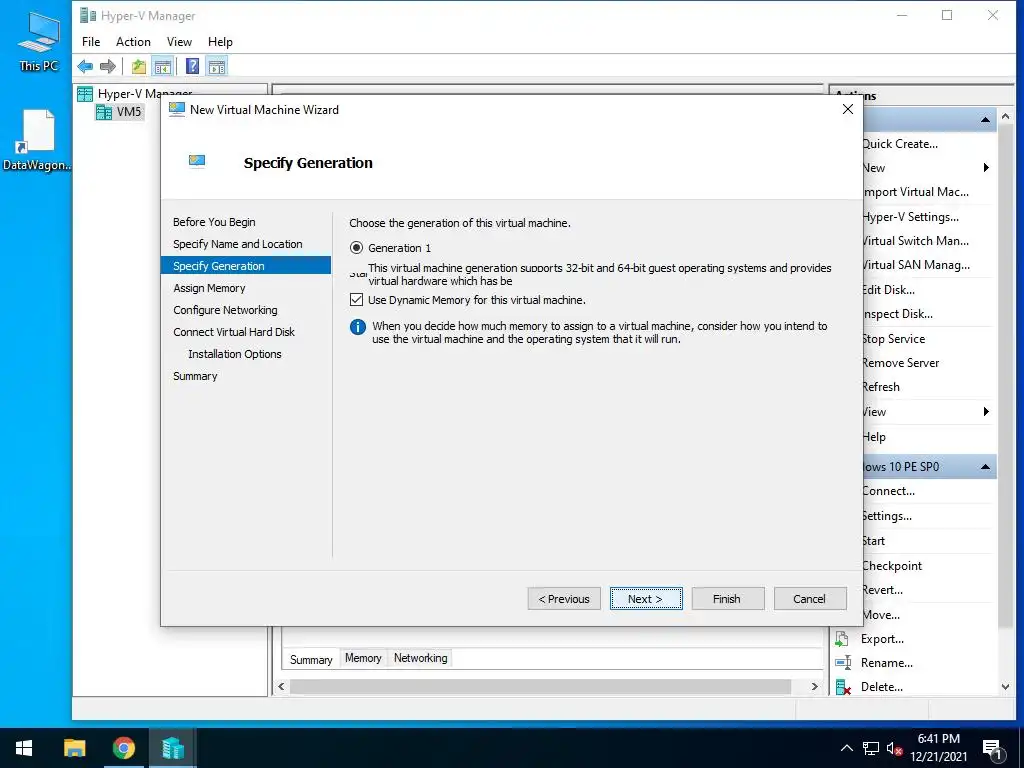Go to Installation Options step

point(234,354)
